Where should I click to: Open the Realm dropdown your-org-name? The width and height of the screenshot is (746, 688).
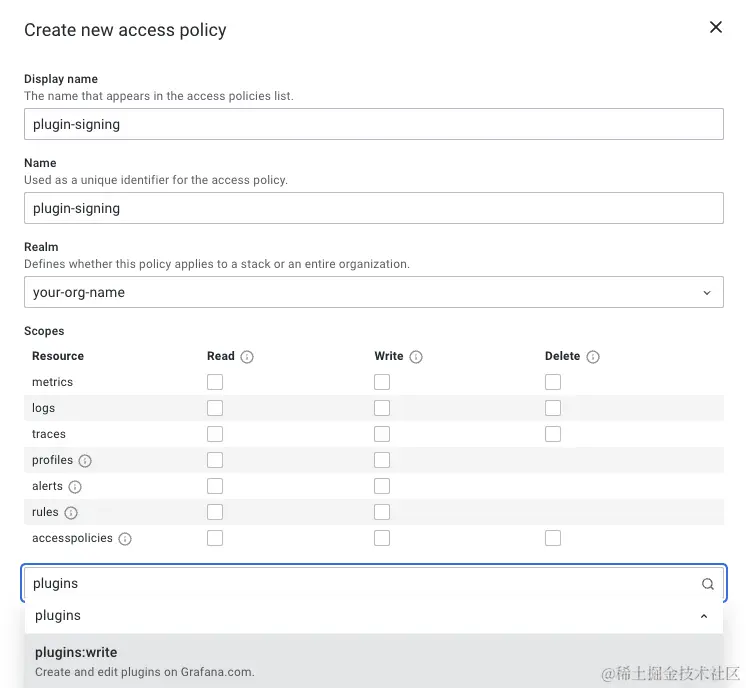(x=373, y=293)
